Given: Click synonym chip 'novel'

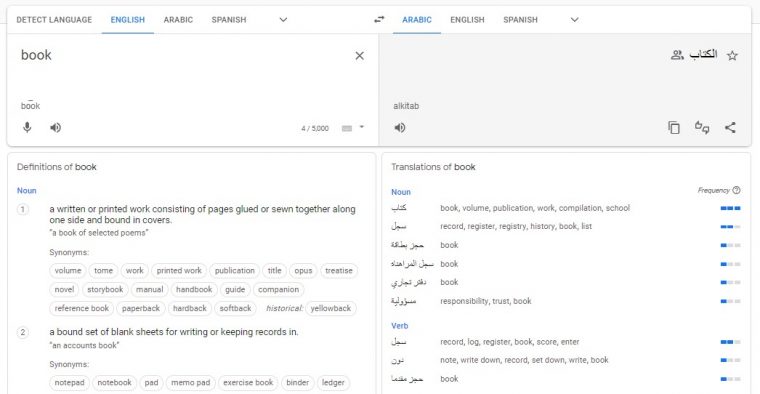Looking at the screenshot, I should click(64, 289).
